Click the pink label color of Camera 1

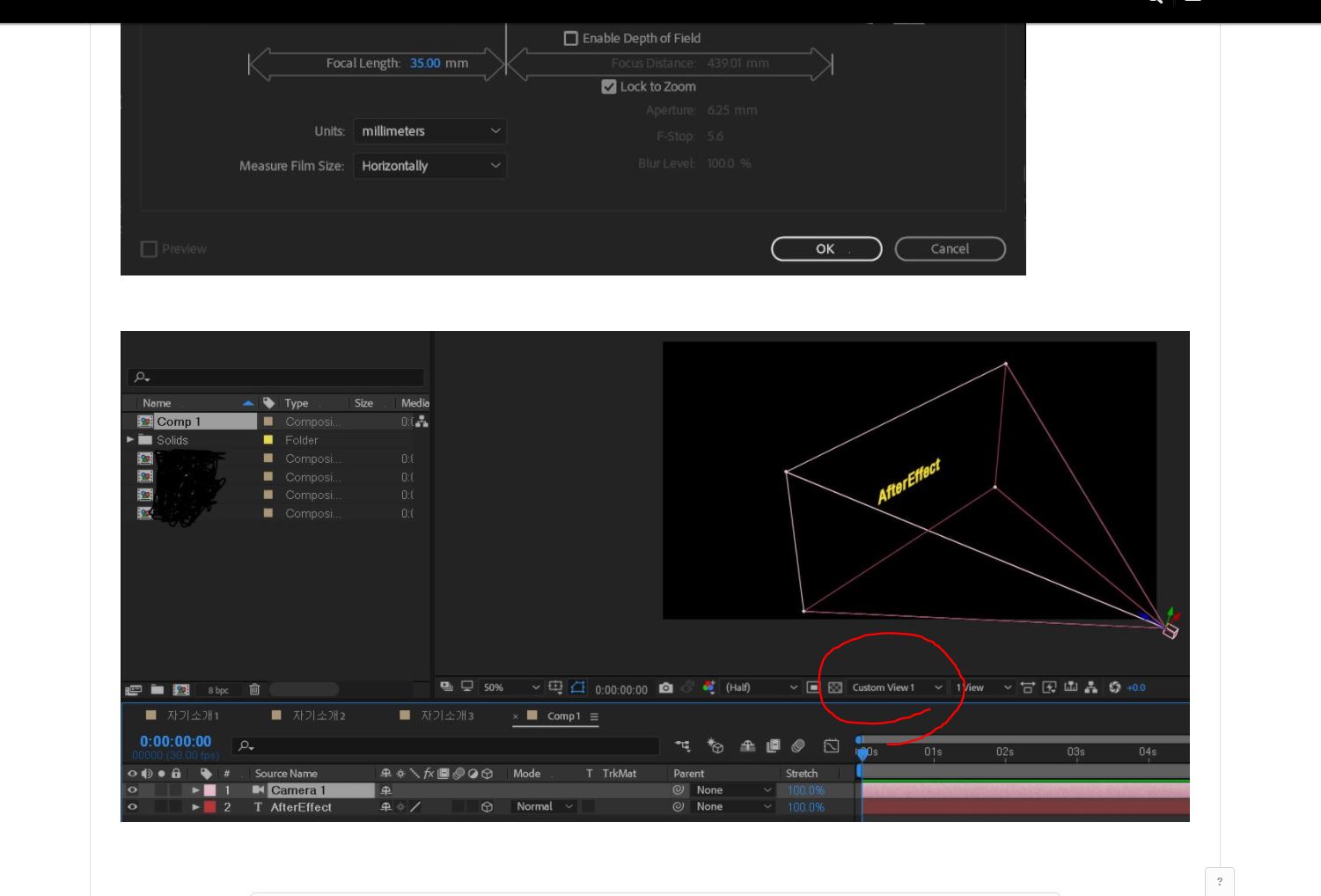(209, 790)
